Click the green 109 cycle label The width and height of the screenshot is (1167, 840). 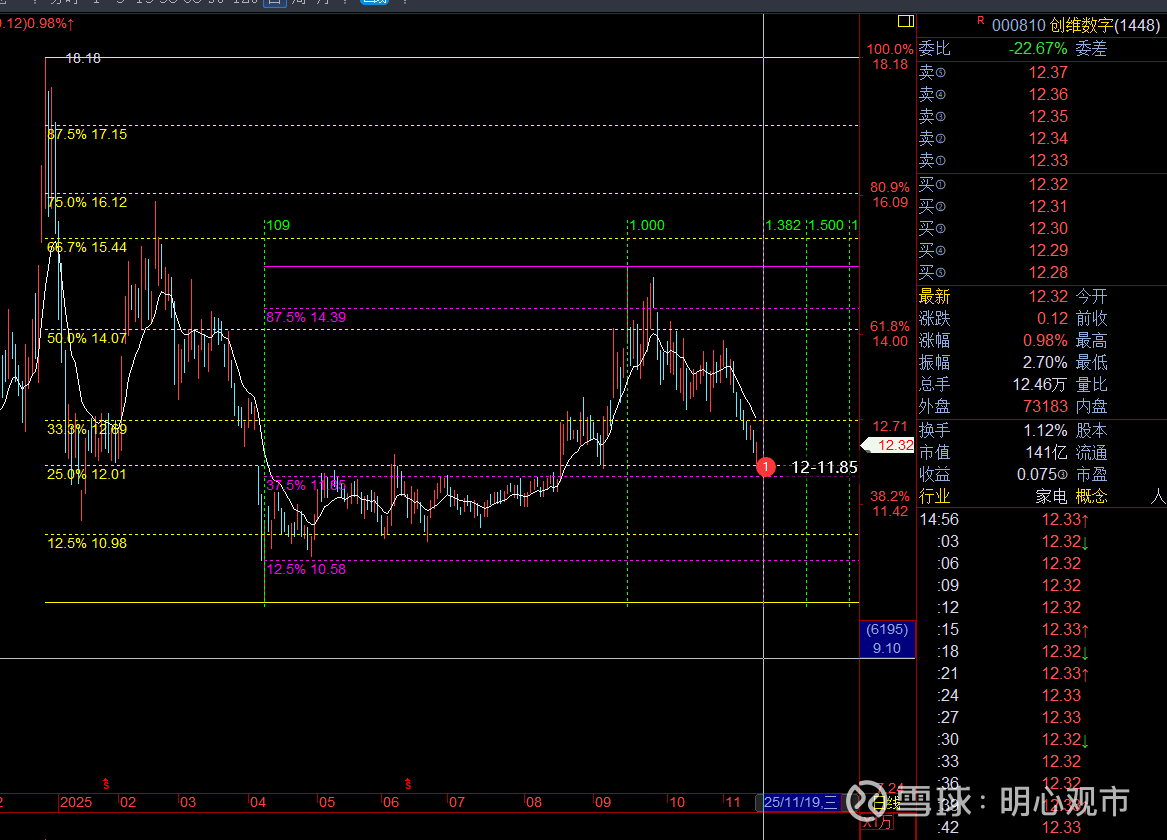click(278, 225)
